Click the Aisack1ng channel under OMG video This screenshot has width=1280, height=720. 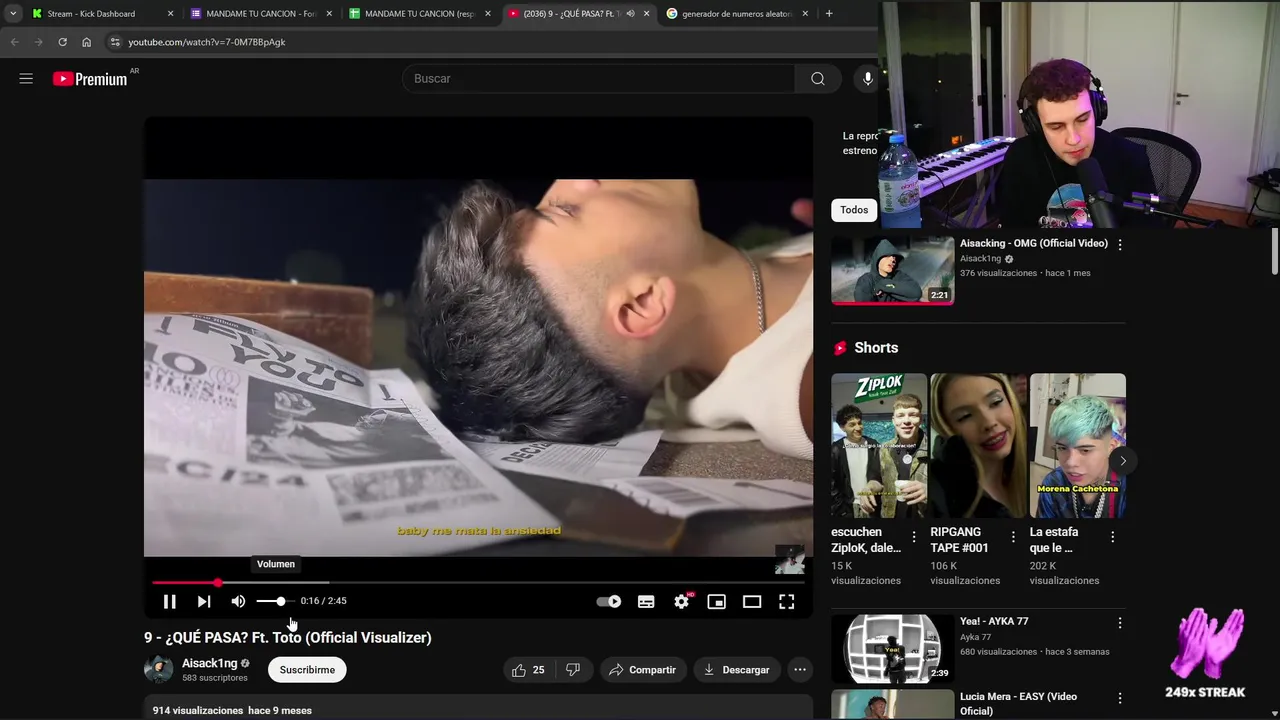980,259
